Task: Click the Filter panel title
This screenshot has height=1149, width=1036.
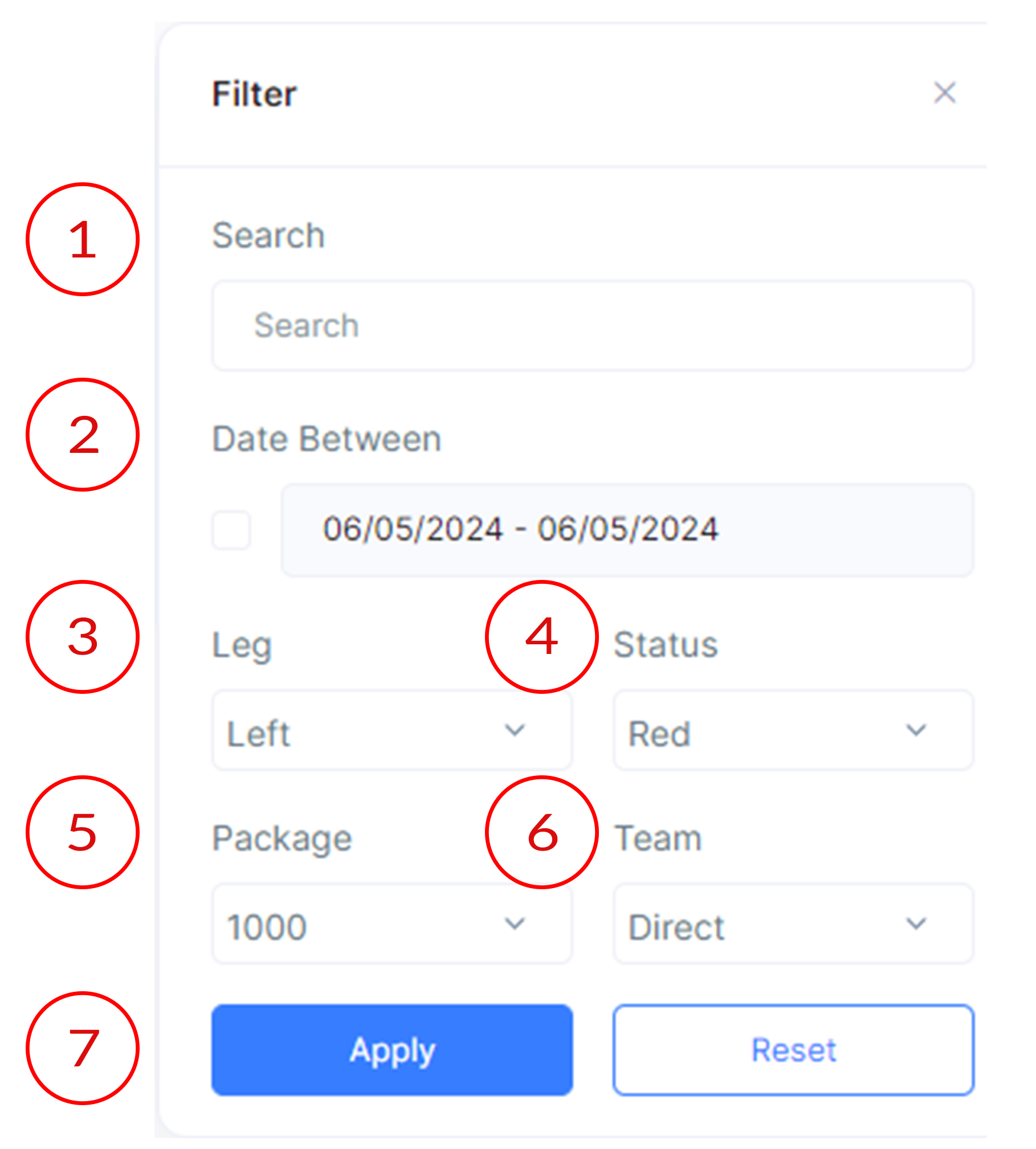Action: coord(254,94)
